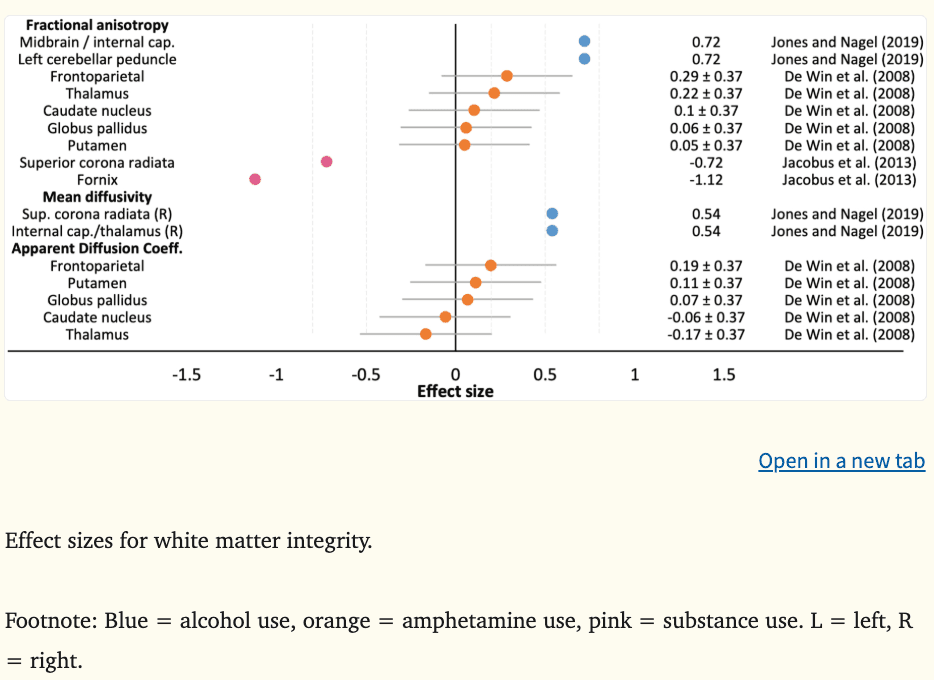Click the Mean diffusivity section heading
This screenshot has width=934, height=680.
pyautogui.click(x=97, y=197)
